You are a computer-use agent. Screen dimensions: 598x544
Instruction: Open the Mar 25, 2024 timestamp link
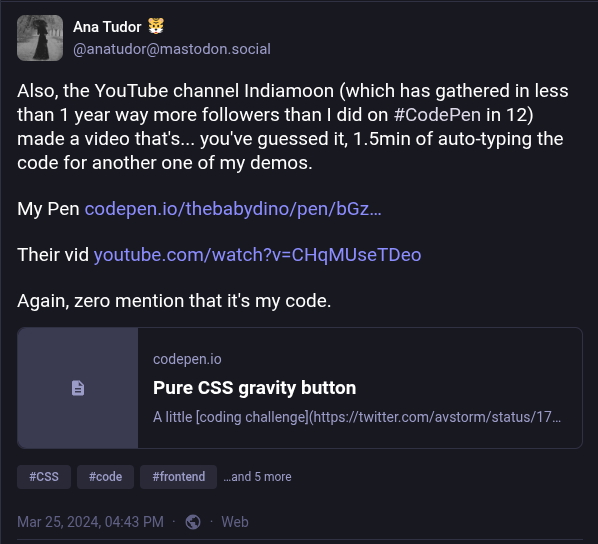click(x=90, y=522)
